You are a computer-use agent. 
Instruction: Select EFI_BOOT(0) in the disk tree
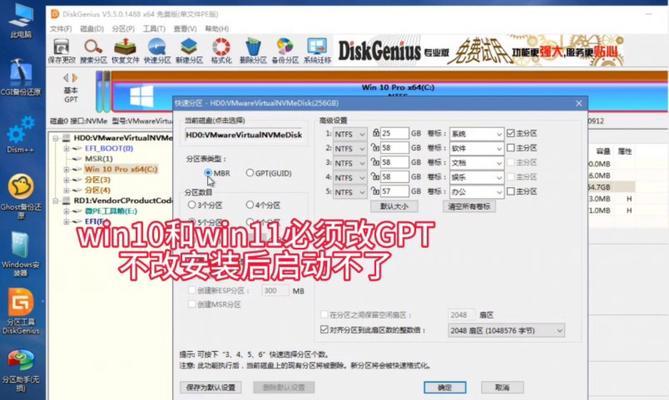[x=109, y=148]
